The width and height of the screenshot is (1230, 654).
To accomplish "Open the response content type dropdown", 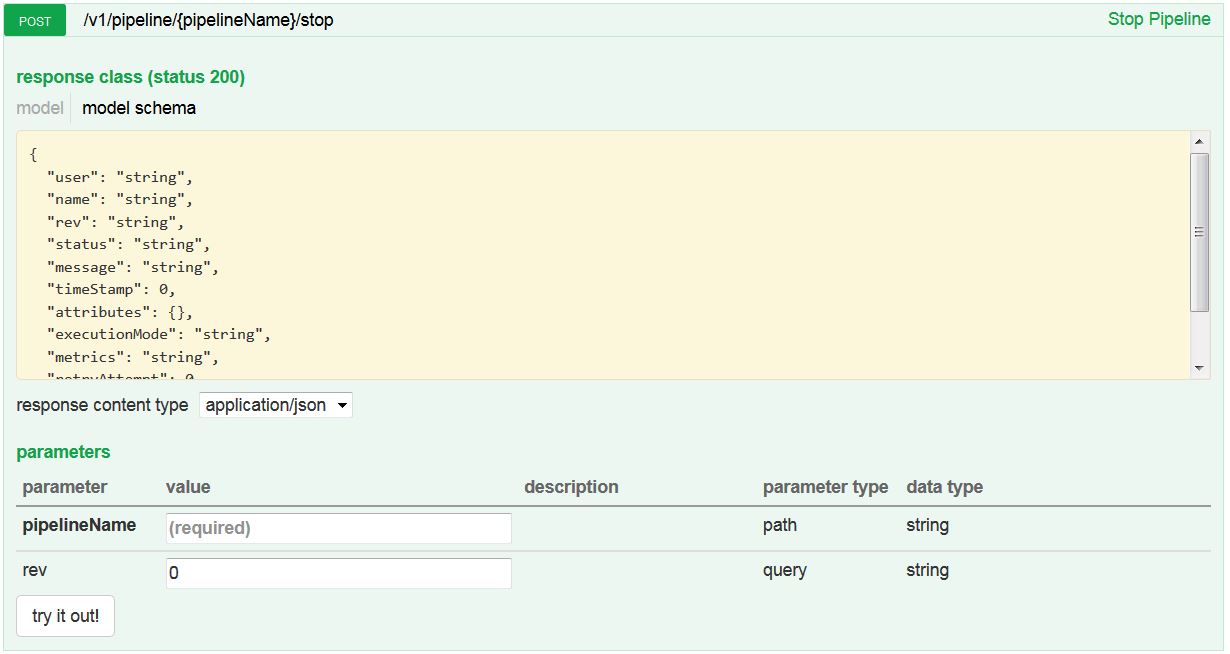I will [x=276, y=405].
